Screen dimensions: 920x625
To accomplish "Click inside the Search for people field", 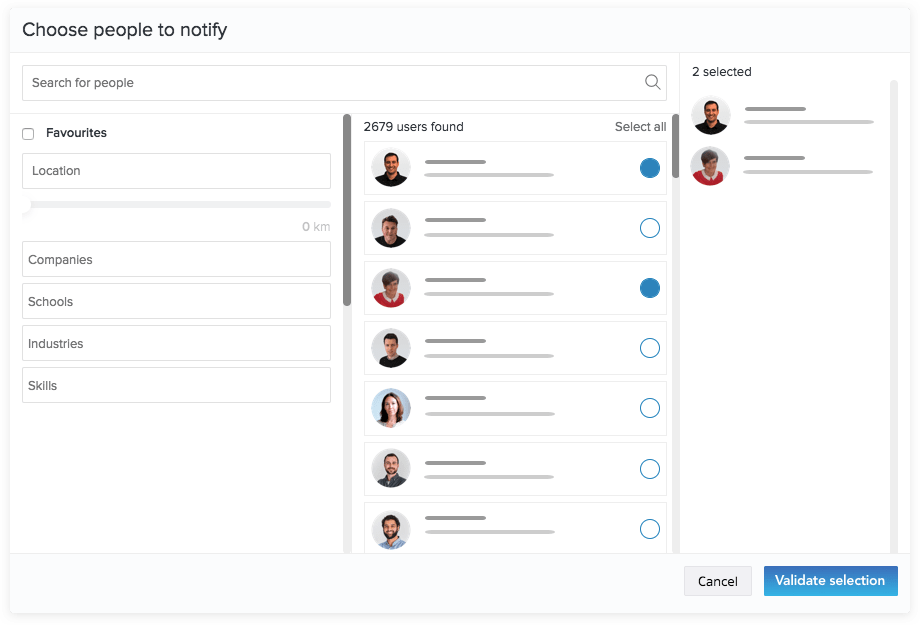I will point(300,82).
